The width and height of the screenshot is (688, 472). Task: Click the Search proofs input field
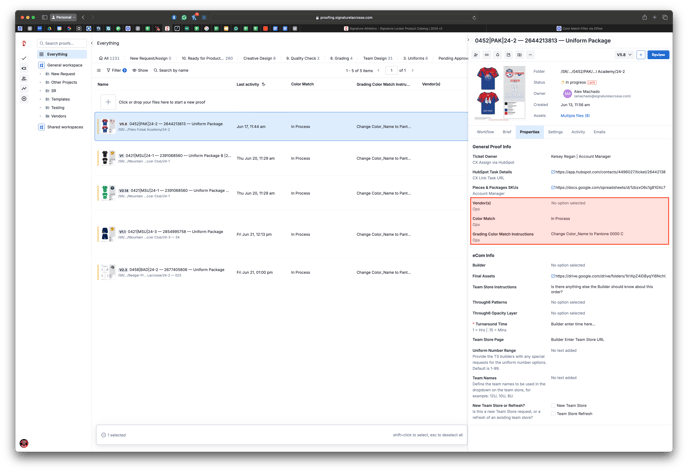point(63,43)
